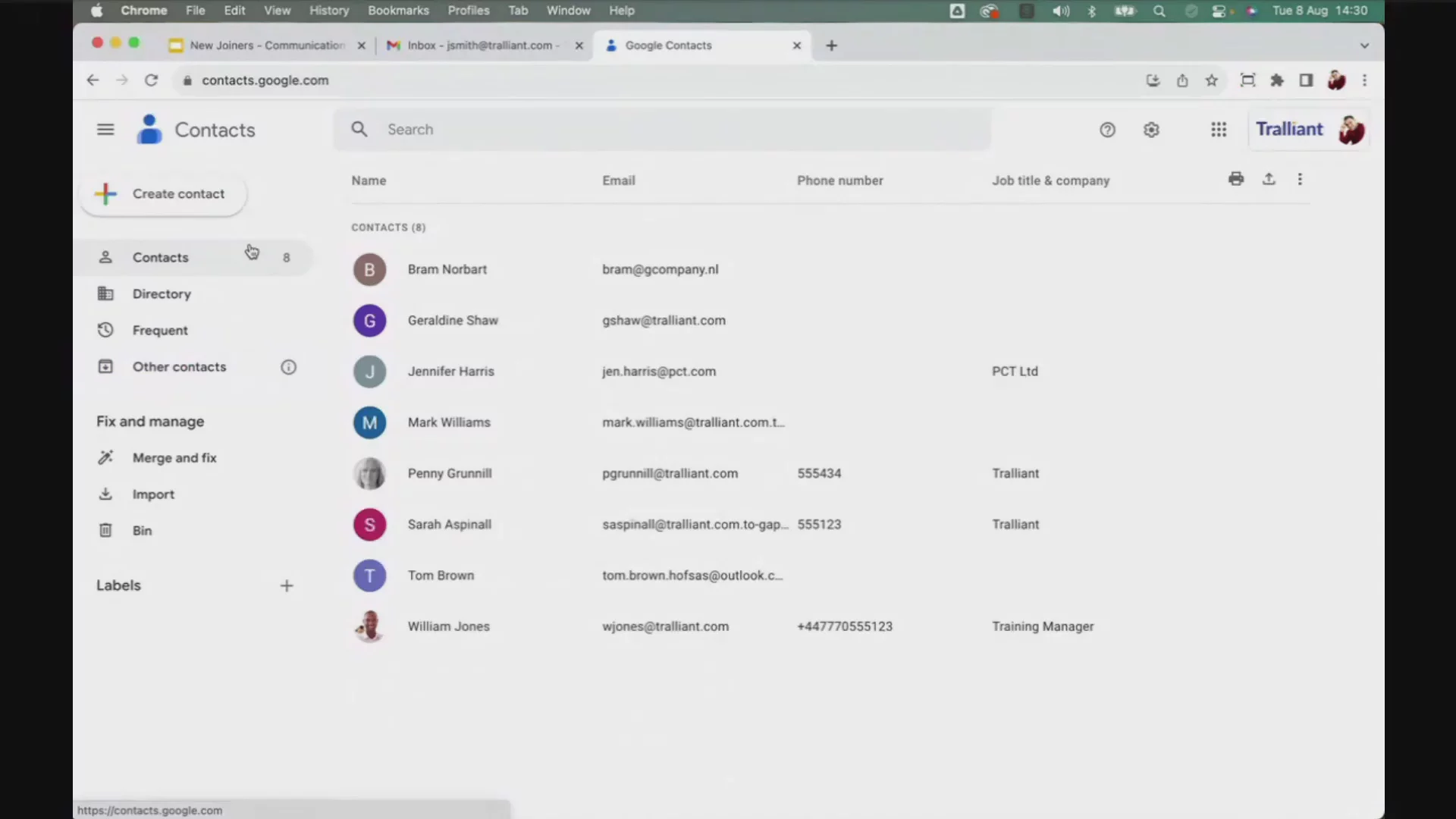Click Bram Norbart's B avatar
Viewport: 1456px width, 819px height.
point(369,269)
